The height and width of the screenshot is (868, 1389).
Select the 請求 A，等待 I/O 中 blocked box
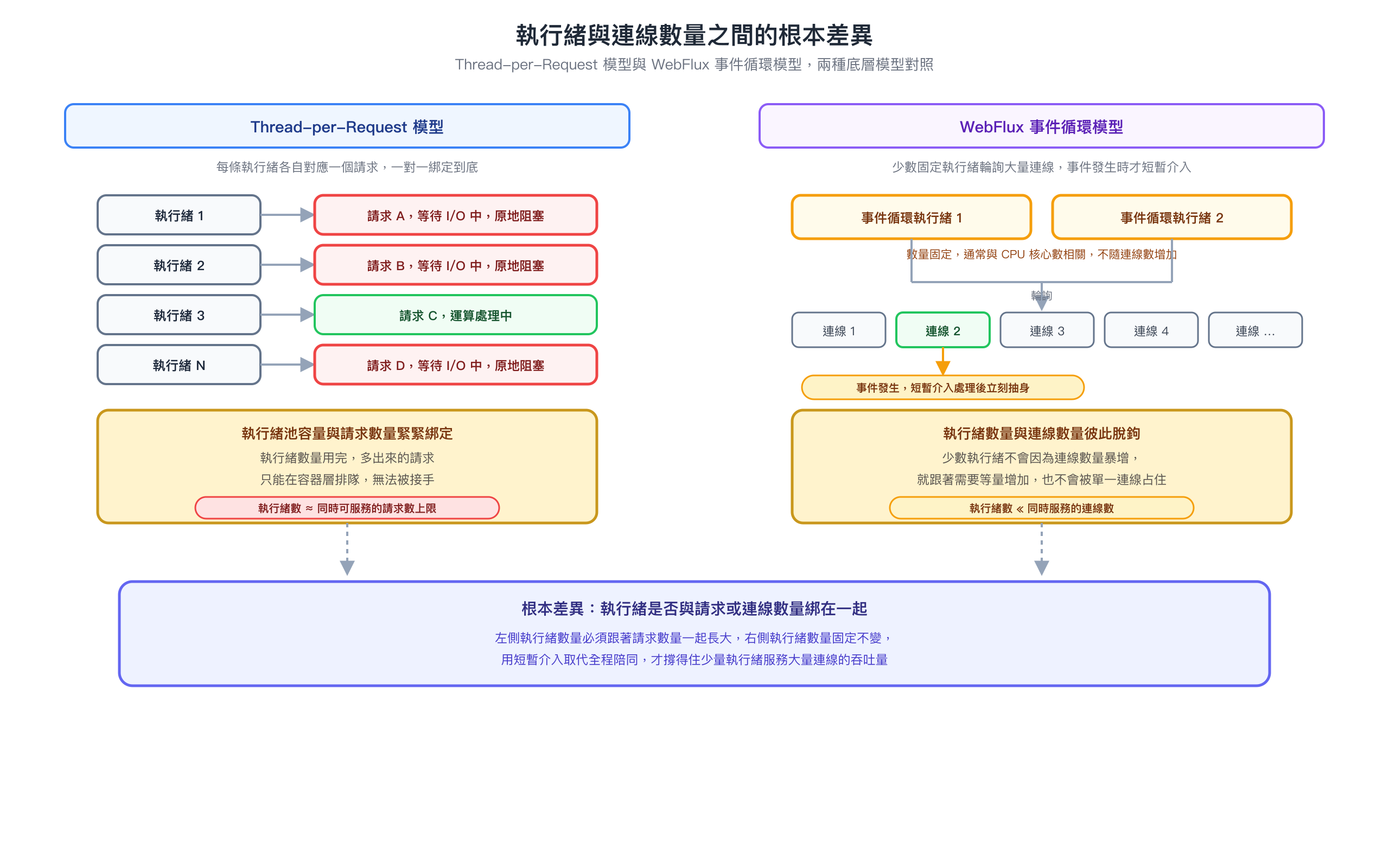[456, 215]
